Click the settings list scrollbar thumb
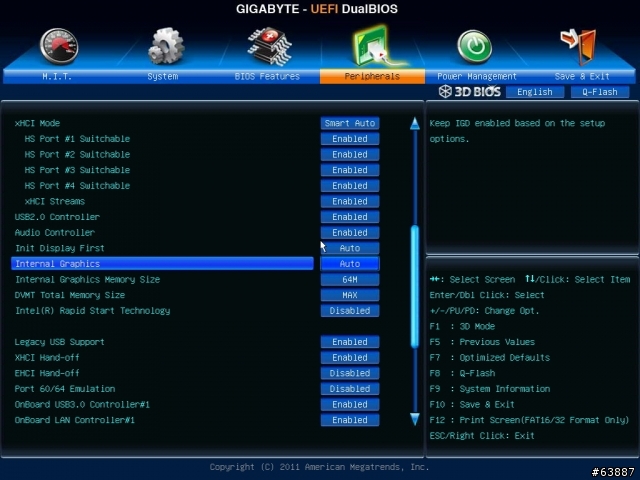640x480 pixels. [x=415, y=287]
